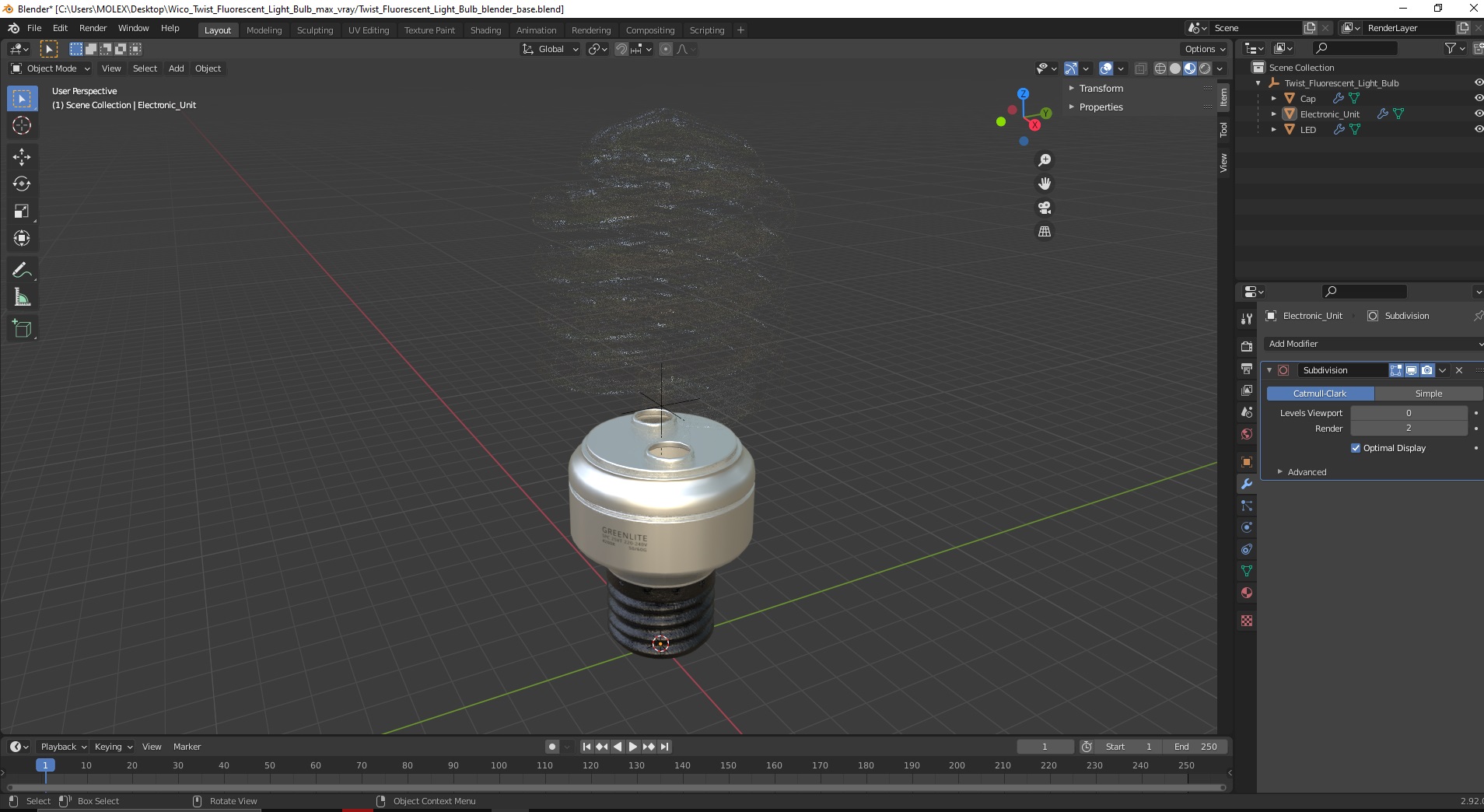Activate the Rotate tool

coord(22,184)
